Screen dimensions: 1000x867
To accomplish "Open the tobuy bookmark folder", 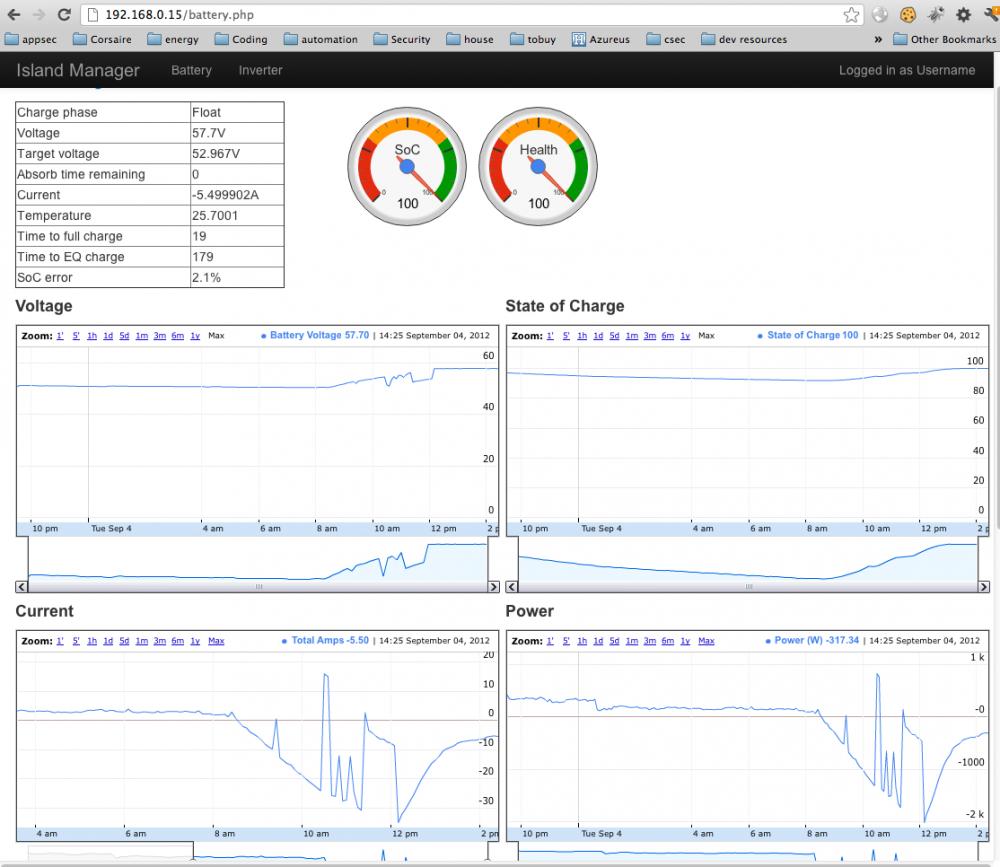I will coord(533,39).
